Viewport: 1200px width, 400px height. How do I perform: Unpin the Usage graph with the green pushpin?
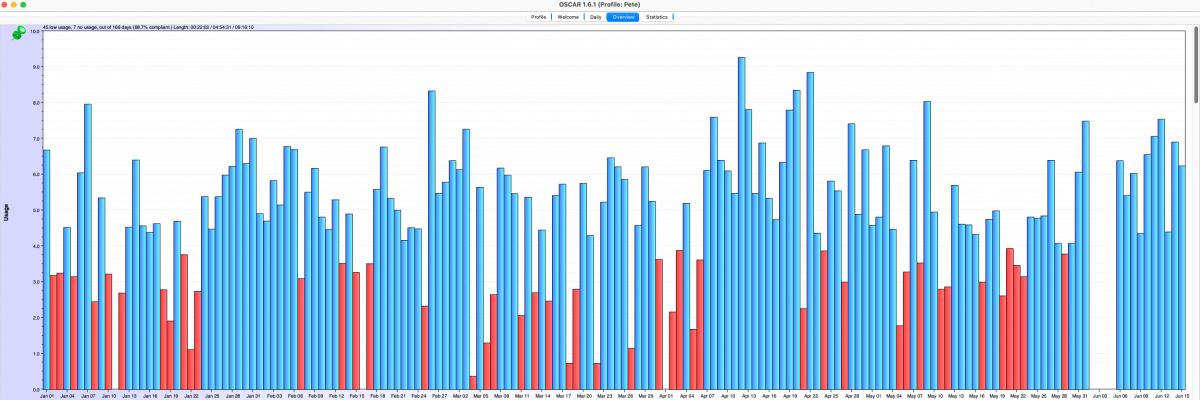[19, 32]
